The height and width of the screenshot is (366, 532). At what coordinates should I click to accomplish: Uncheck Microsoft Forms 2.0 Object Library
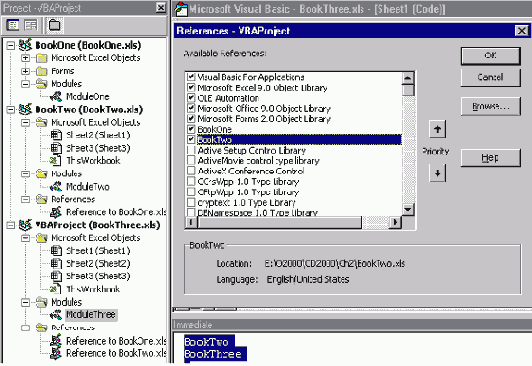pyautogui.click(x=191, y=119)
